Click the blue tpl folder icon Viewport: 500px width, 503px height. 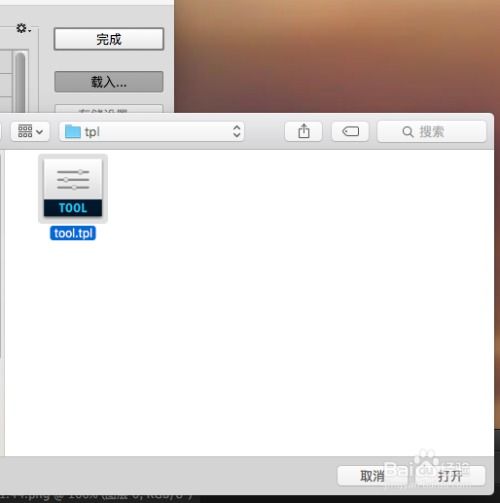[72, 132]
